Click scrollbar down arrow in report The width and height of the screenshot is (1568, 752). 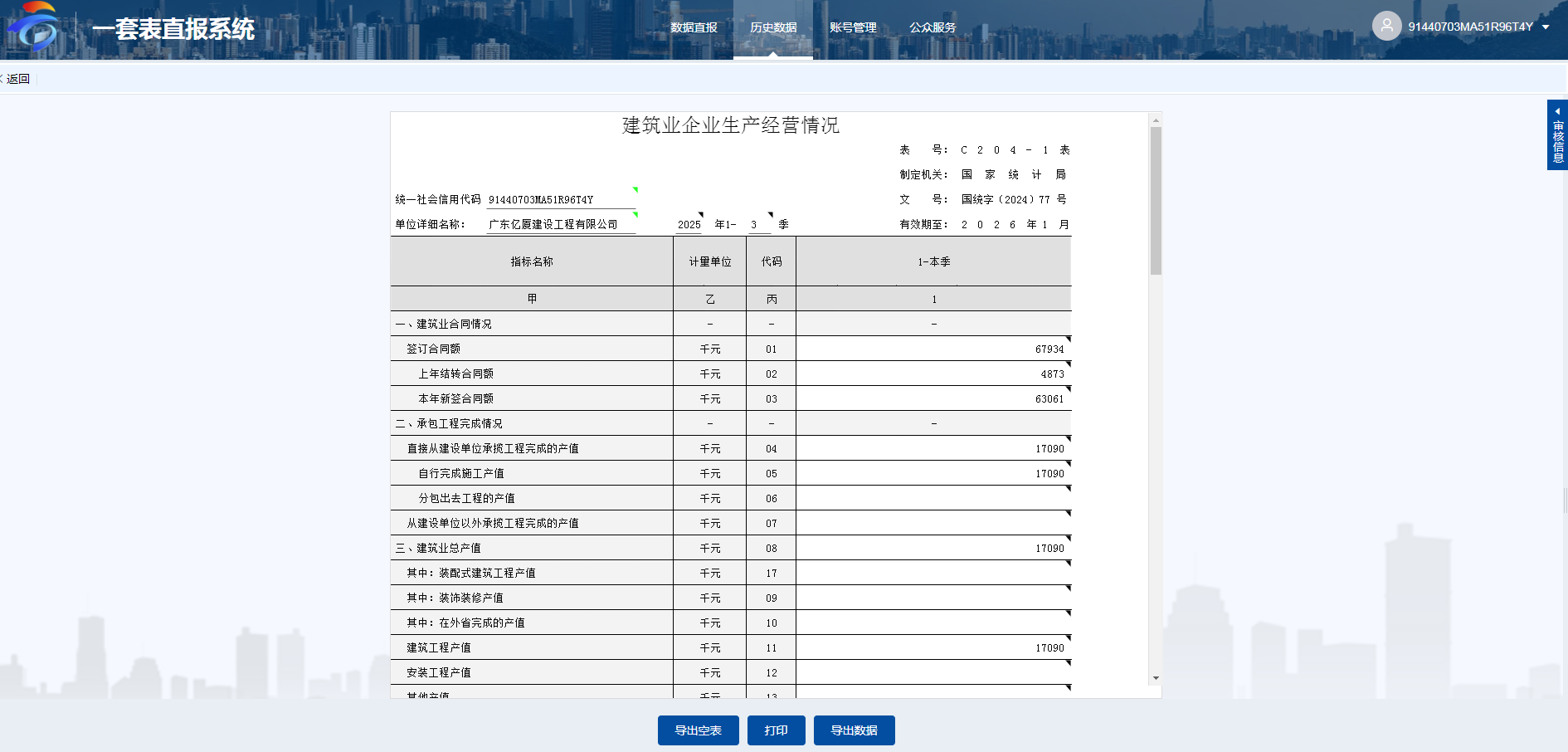[1156, 678]
